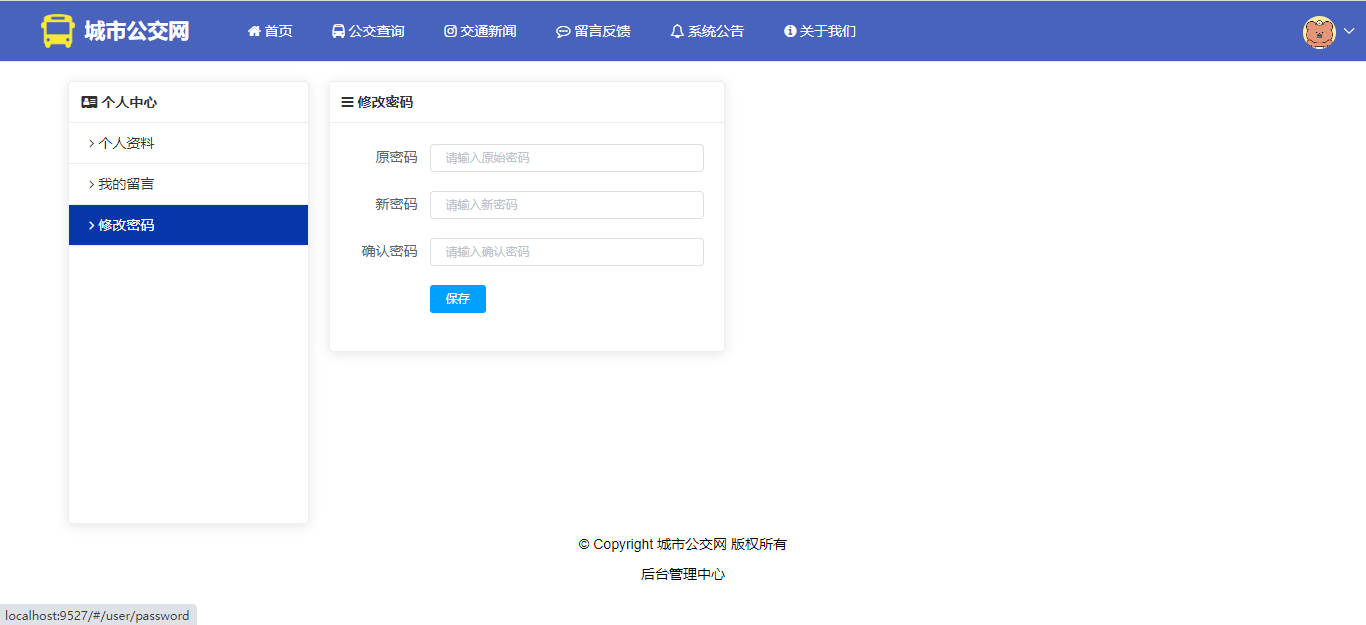This screenshot has height=625, width=1366.
Task: Click the icon beside 交通新闻
Action: [450, 31]
